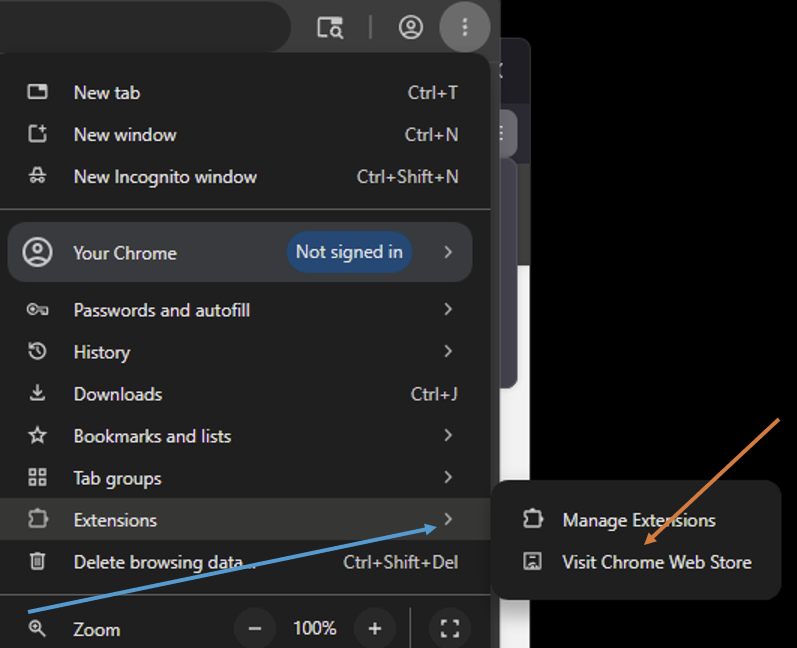Expand Tab groups submenu chevron
This screenshot has height=648, width=797.
(448, 477)
